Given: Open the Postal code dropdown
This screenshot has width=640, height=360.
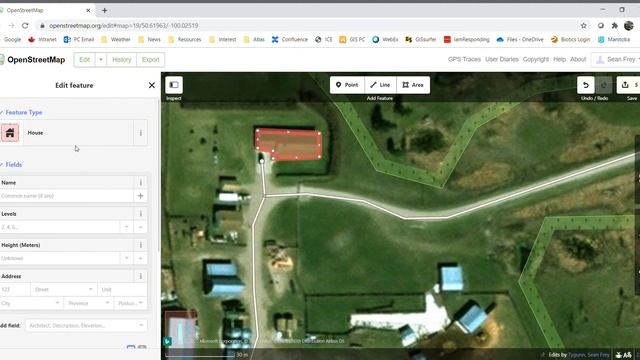Looking at the screenshot, I should coord(141,303).
